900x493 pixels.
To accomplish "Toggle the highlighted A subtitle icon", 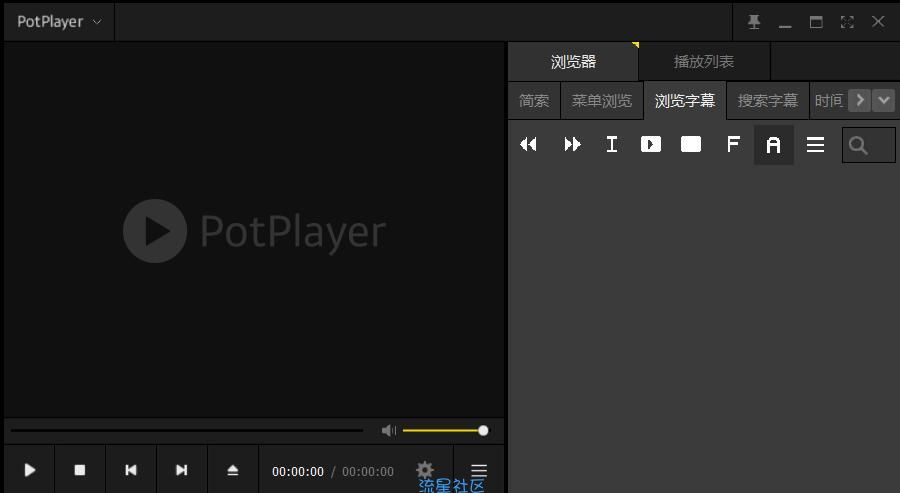I will point(774,145).
